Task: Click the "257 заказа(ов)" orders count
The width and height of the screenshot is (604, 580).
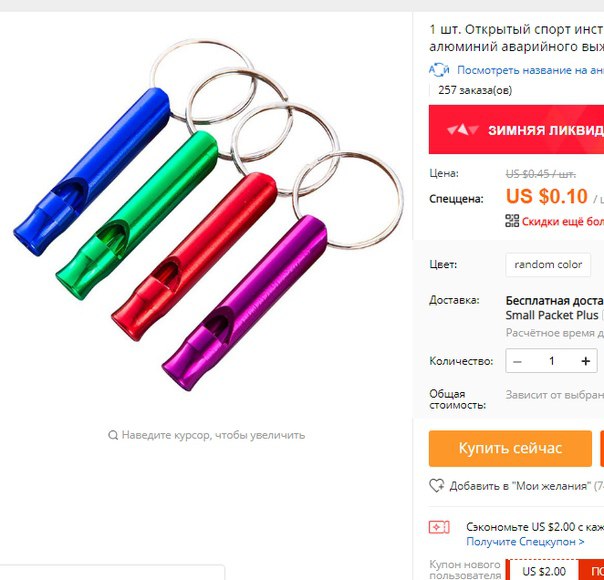Action: 475,91
